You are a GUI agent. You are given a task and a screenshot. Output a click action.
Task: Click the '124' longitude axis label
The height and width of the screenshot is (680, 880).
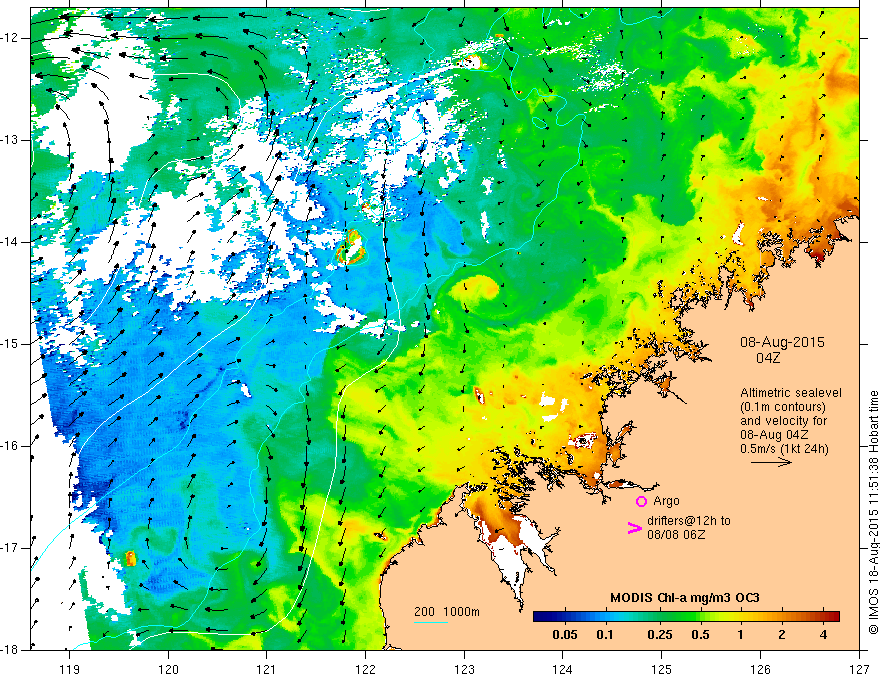click(x=563, y=669)
